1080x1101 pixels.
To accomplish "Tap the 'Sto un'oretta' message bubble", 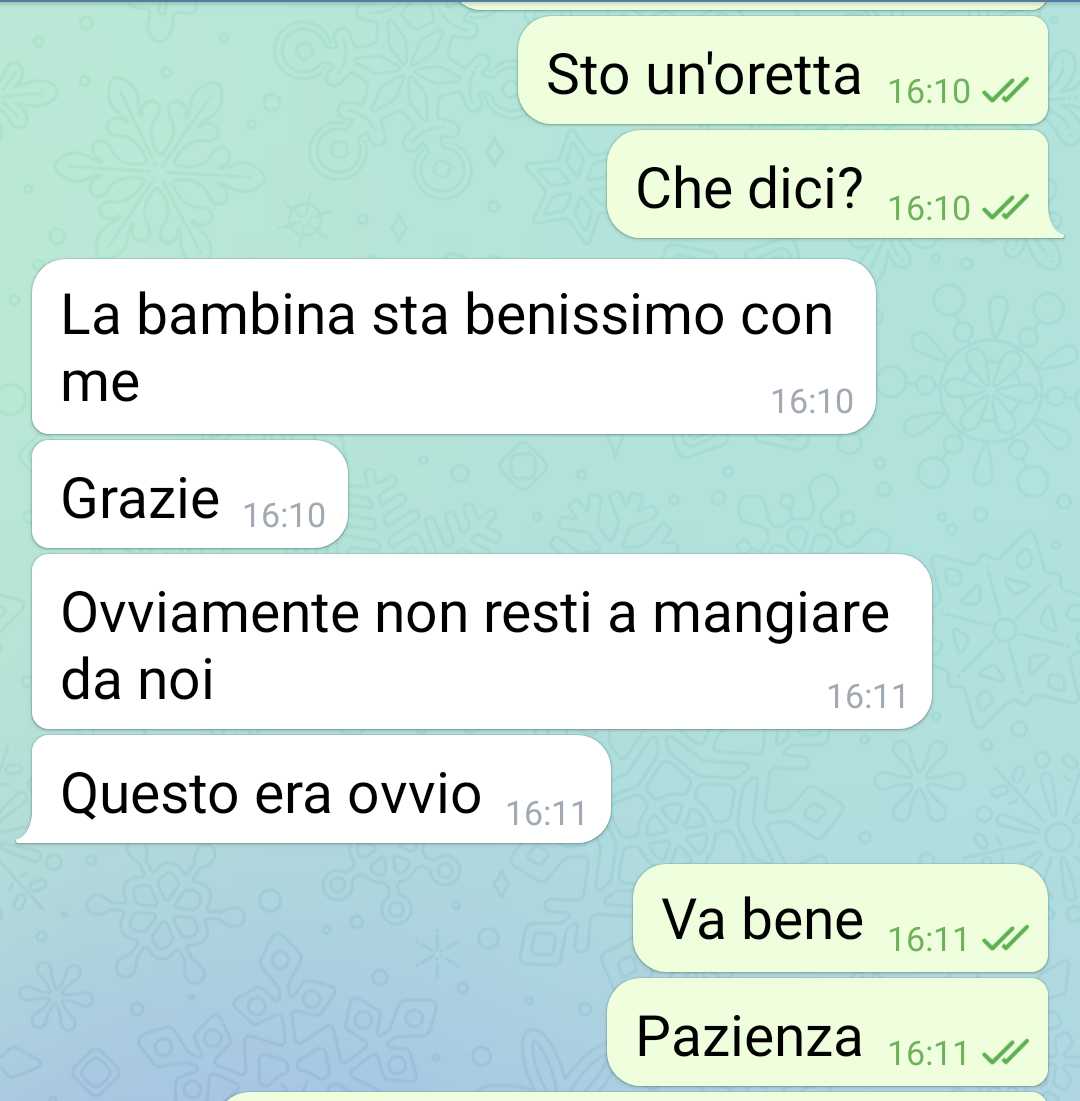I will (x=783, y=71).
